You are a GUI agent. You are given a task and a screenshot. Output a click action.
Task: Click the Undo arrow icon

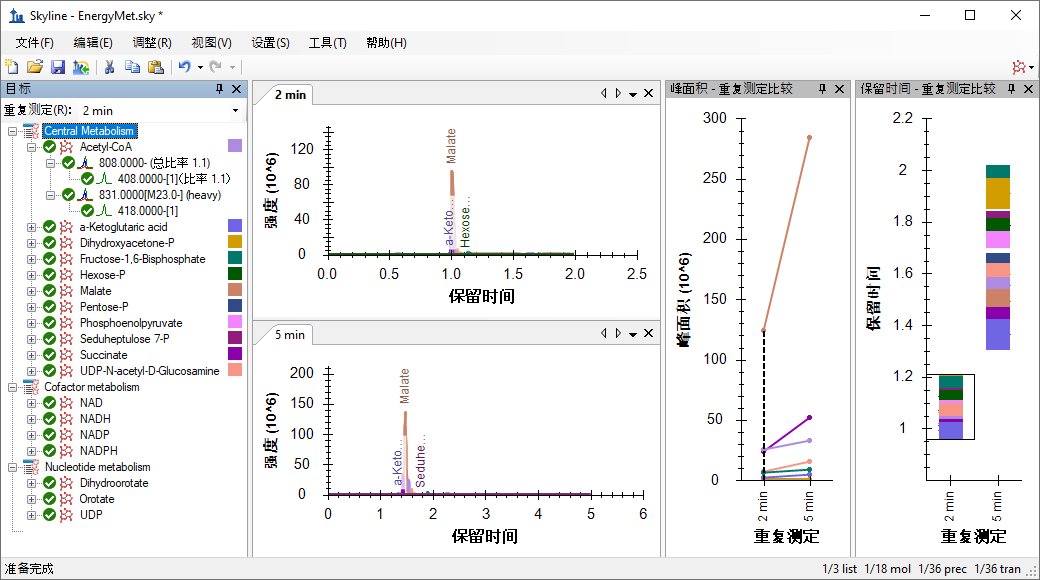(x=184, y=67)
